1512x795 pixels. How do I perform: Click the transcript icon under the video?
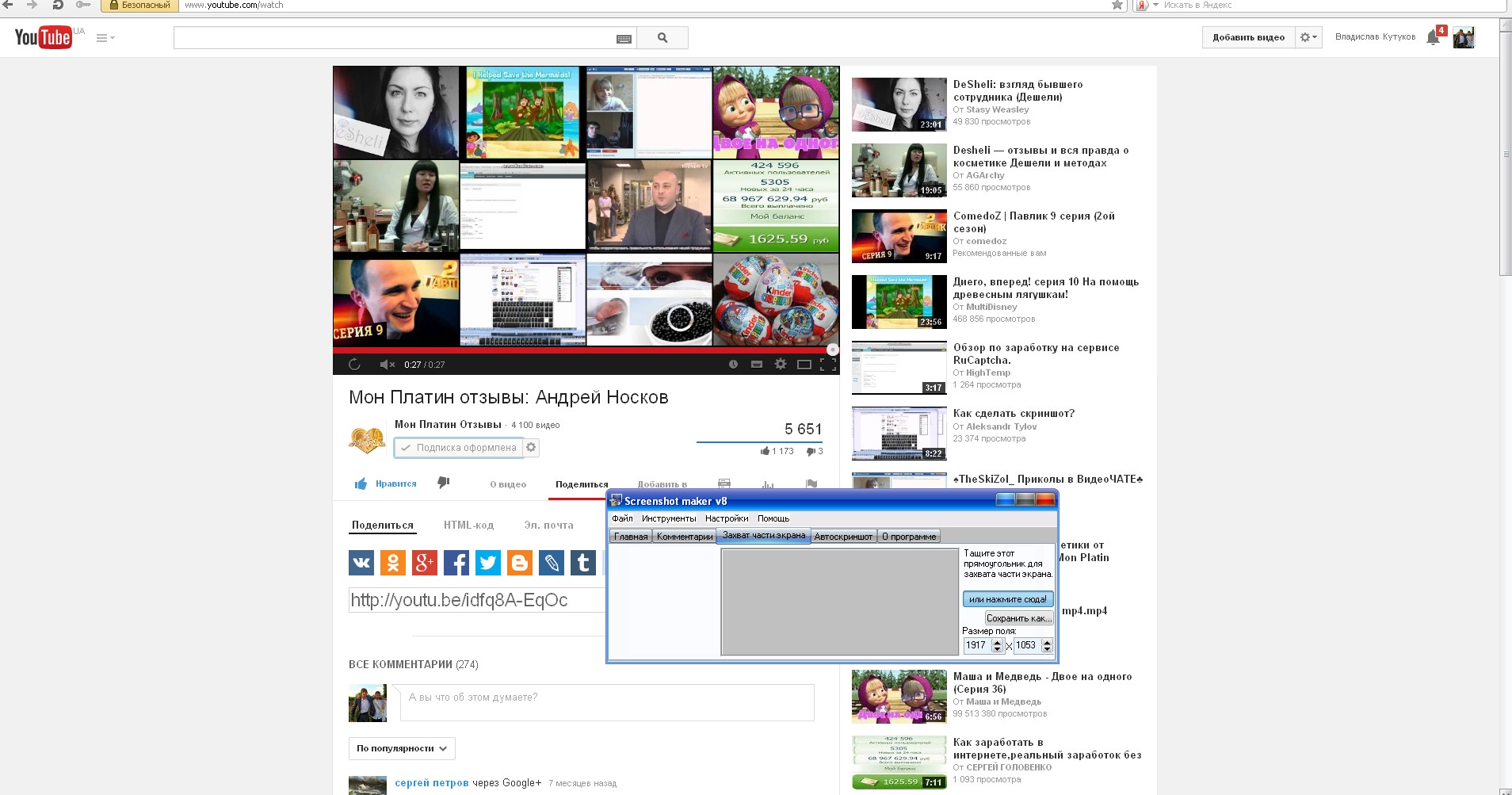click(724, 483)
